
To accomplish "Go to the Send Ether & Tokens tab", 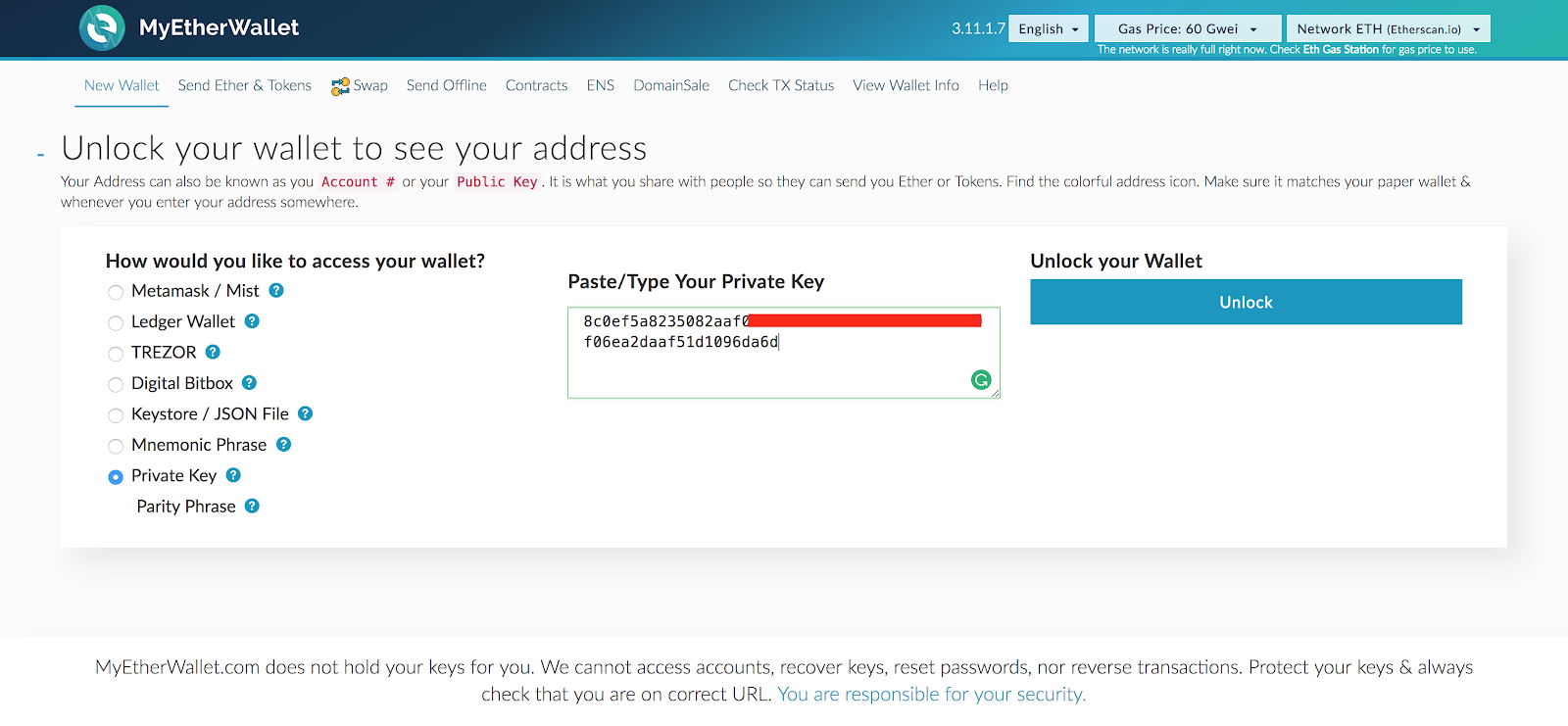I will (244, 85).
